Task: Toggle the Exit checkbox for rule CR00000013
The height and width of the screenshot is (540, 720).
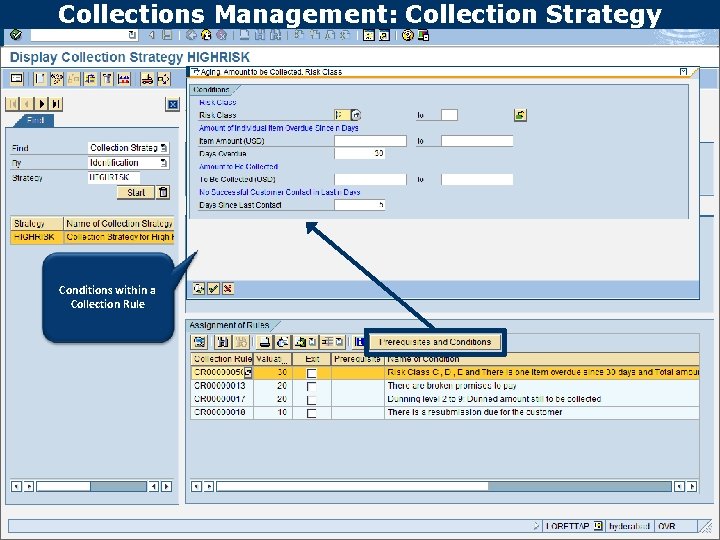Action: [311, 387]
